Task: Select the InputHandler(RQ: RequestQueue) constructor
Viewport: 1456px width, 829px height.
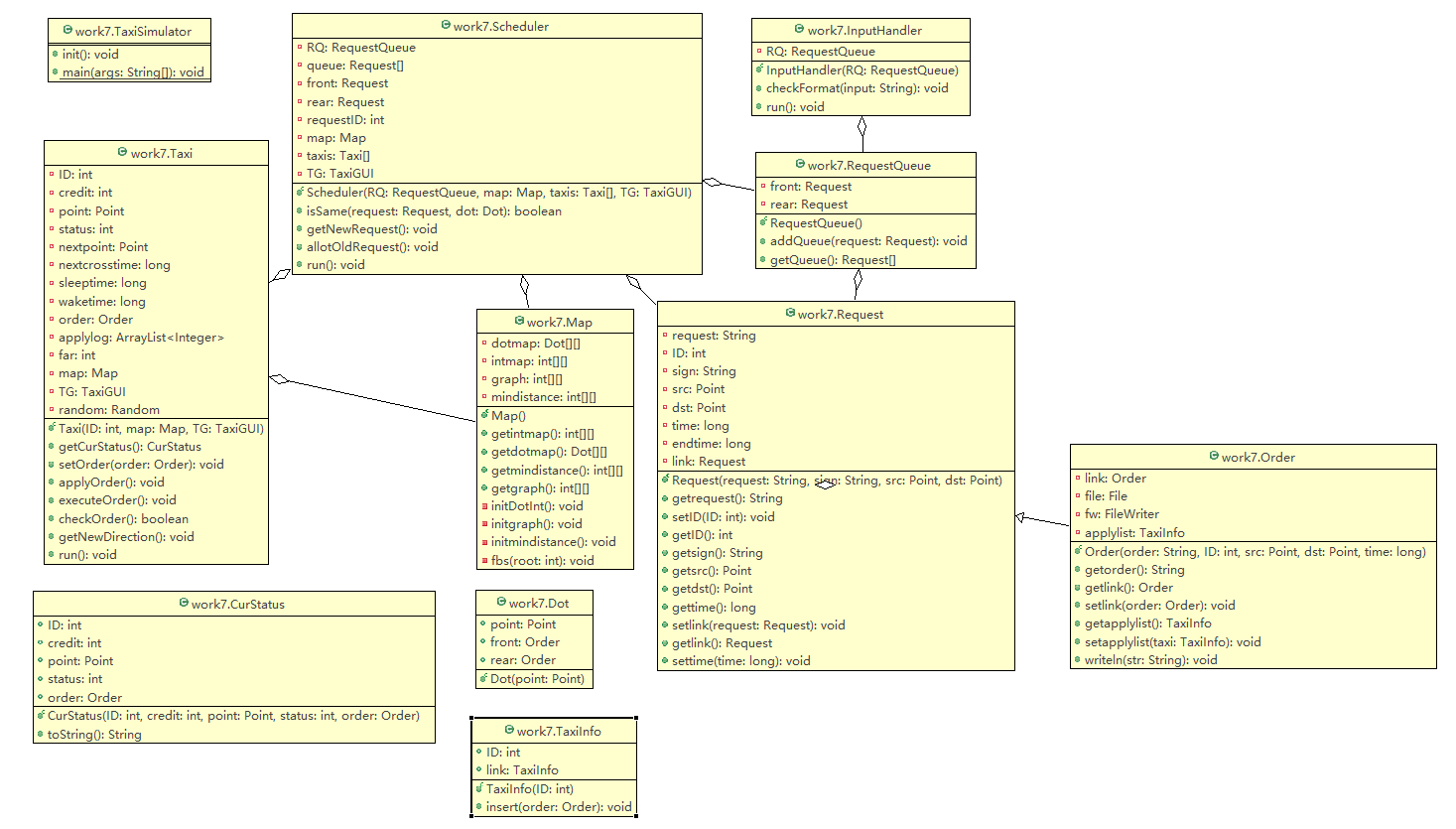Action: [x=861, y=70]
